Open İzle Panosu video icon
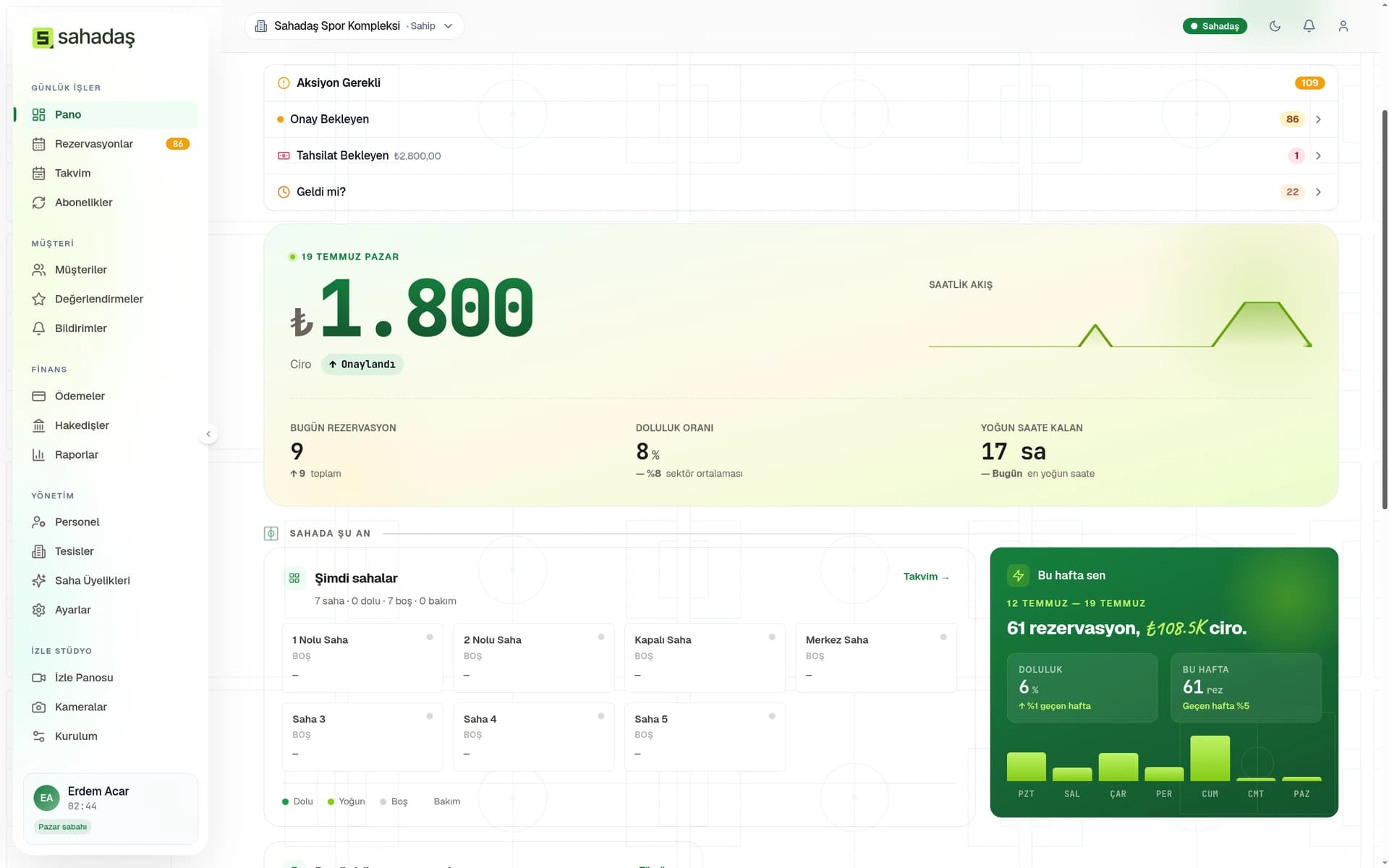This screenshot has height=868, width=1389. pyautogui.click(x=39, y=678)
